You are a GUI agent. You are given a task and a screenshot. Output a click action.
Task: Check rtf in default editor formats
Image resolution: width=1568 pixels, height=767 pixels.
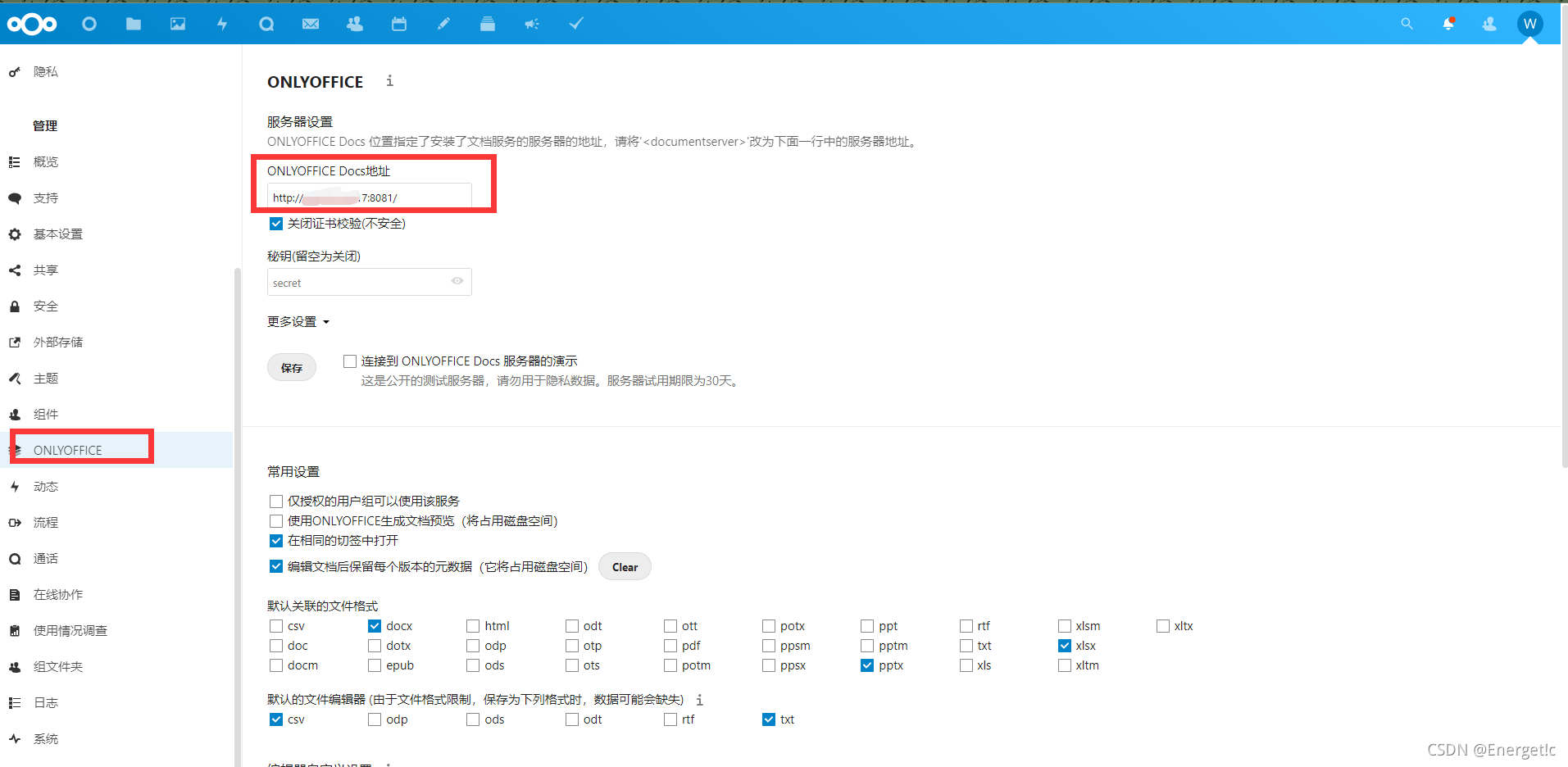tap(670, 719)
